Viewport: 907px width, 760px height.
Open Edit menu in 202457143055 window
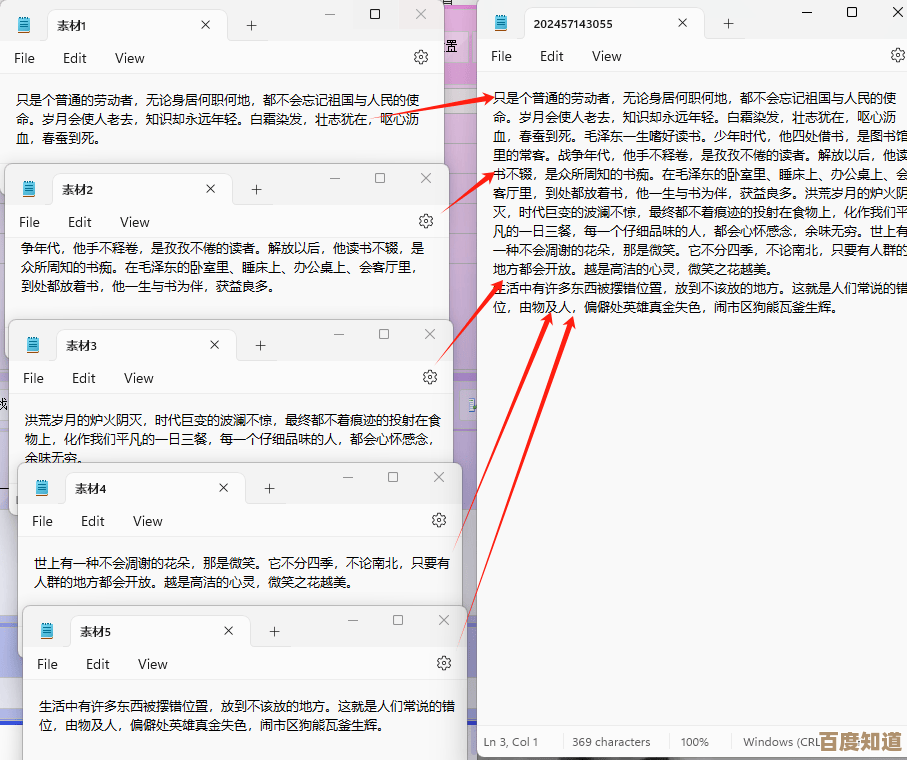[552, 56]
